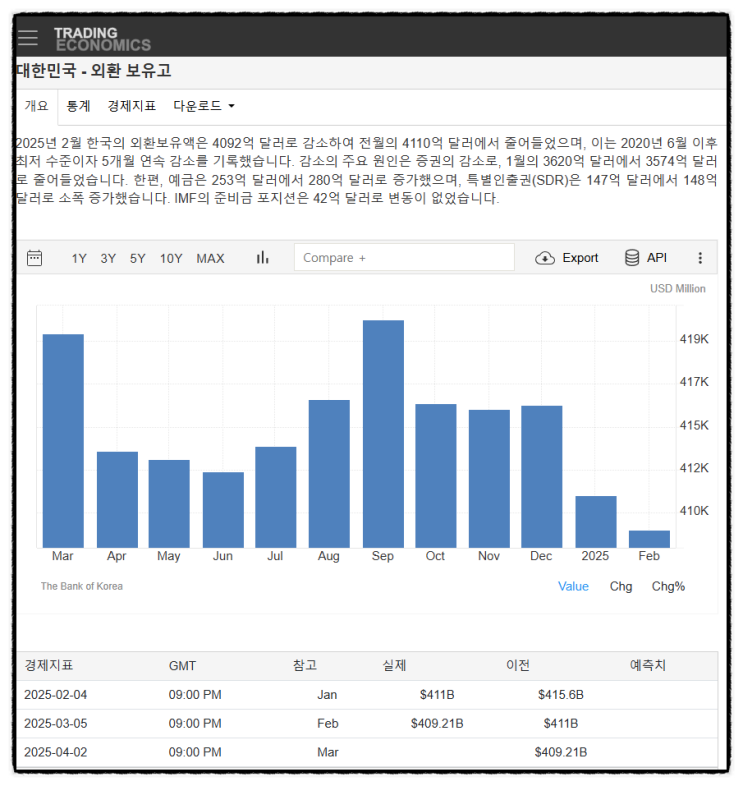The width and height of the screenshot is (743, 786).
Task: Click the Jun bar in chart
Action: (224, 510)
